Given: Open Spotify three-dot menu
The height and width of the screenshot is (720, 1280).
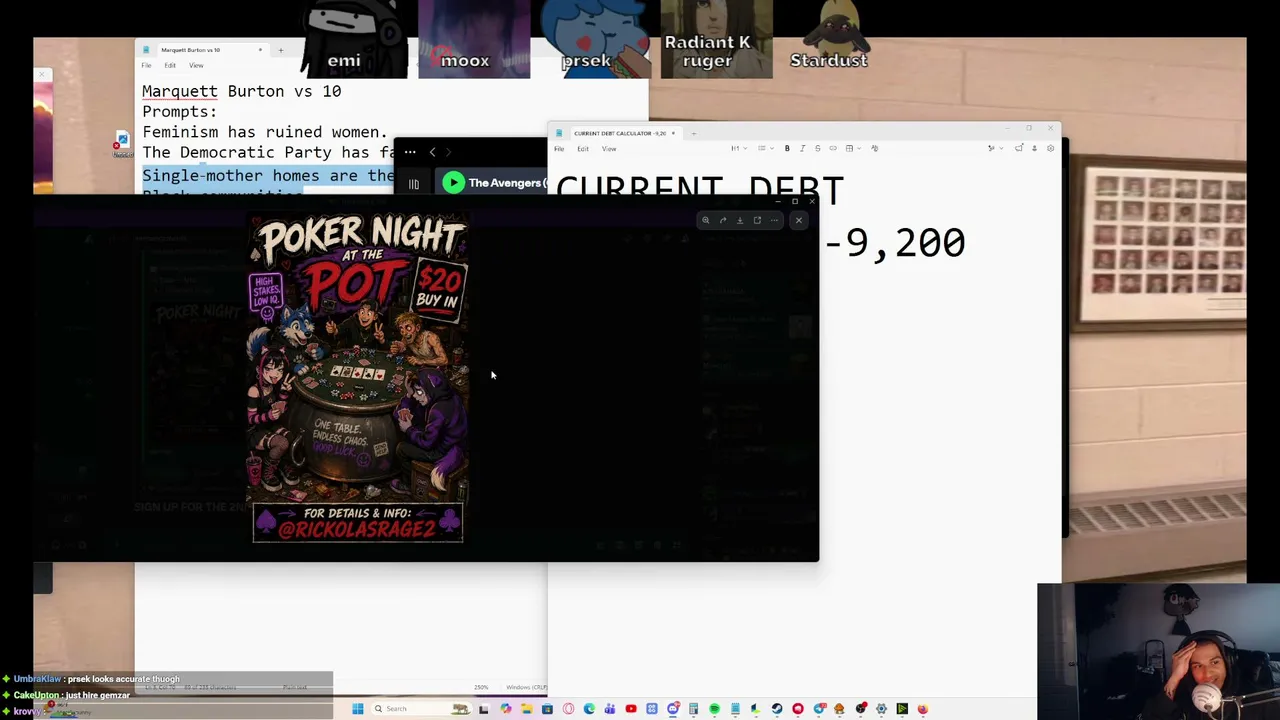Looking at the screenshot, I should 410,152.
